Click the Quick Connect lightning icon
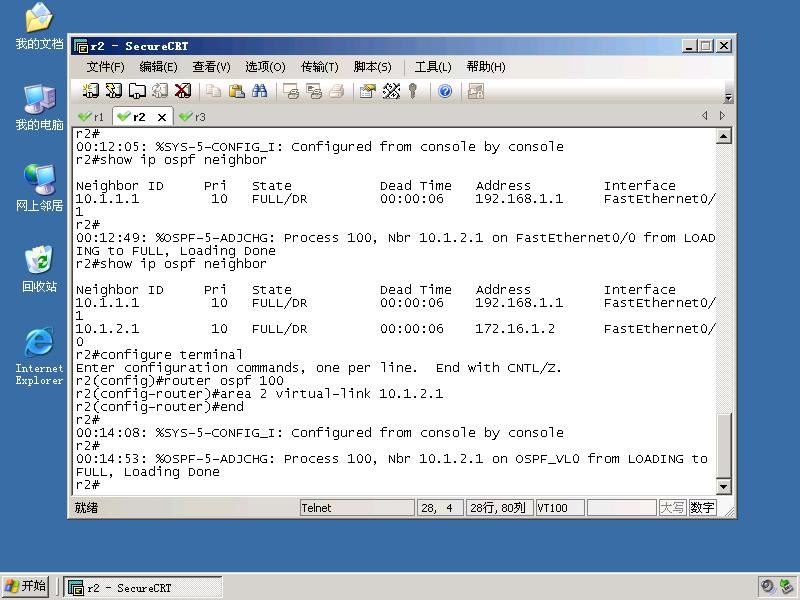The width and height of the screenshot is (800, 600). click(113, 91)
